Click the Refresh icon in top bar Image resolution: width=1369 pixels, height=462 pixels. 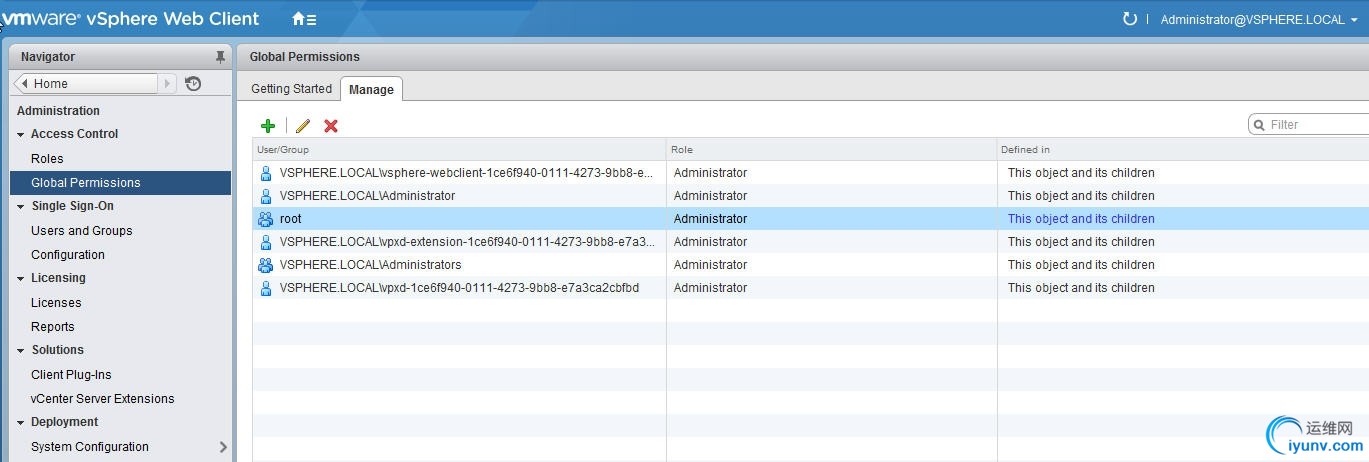(x=1130, y=19)
